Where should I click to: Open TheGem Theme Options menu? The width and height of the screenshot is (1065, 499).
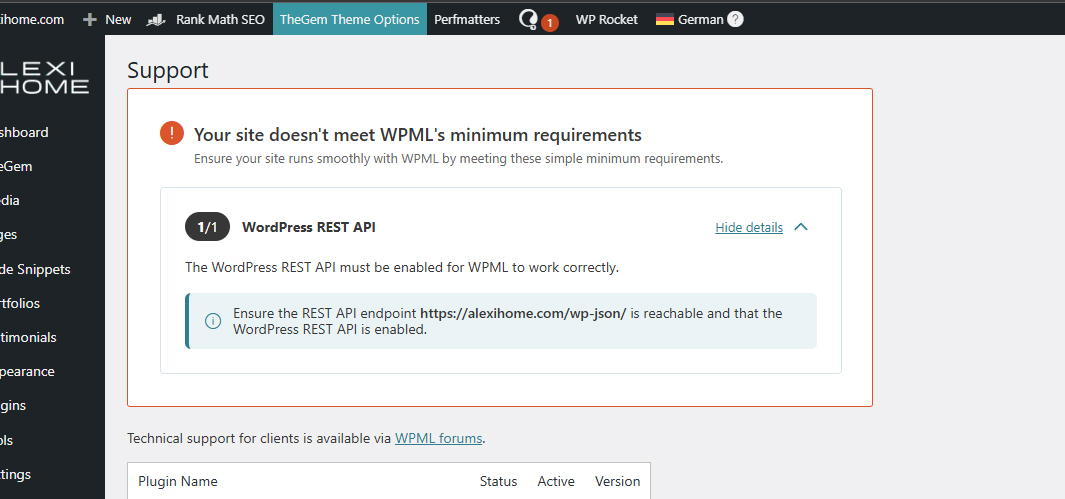pyautogui.click(x=349, y=19)
